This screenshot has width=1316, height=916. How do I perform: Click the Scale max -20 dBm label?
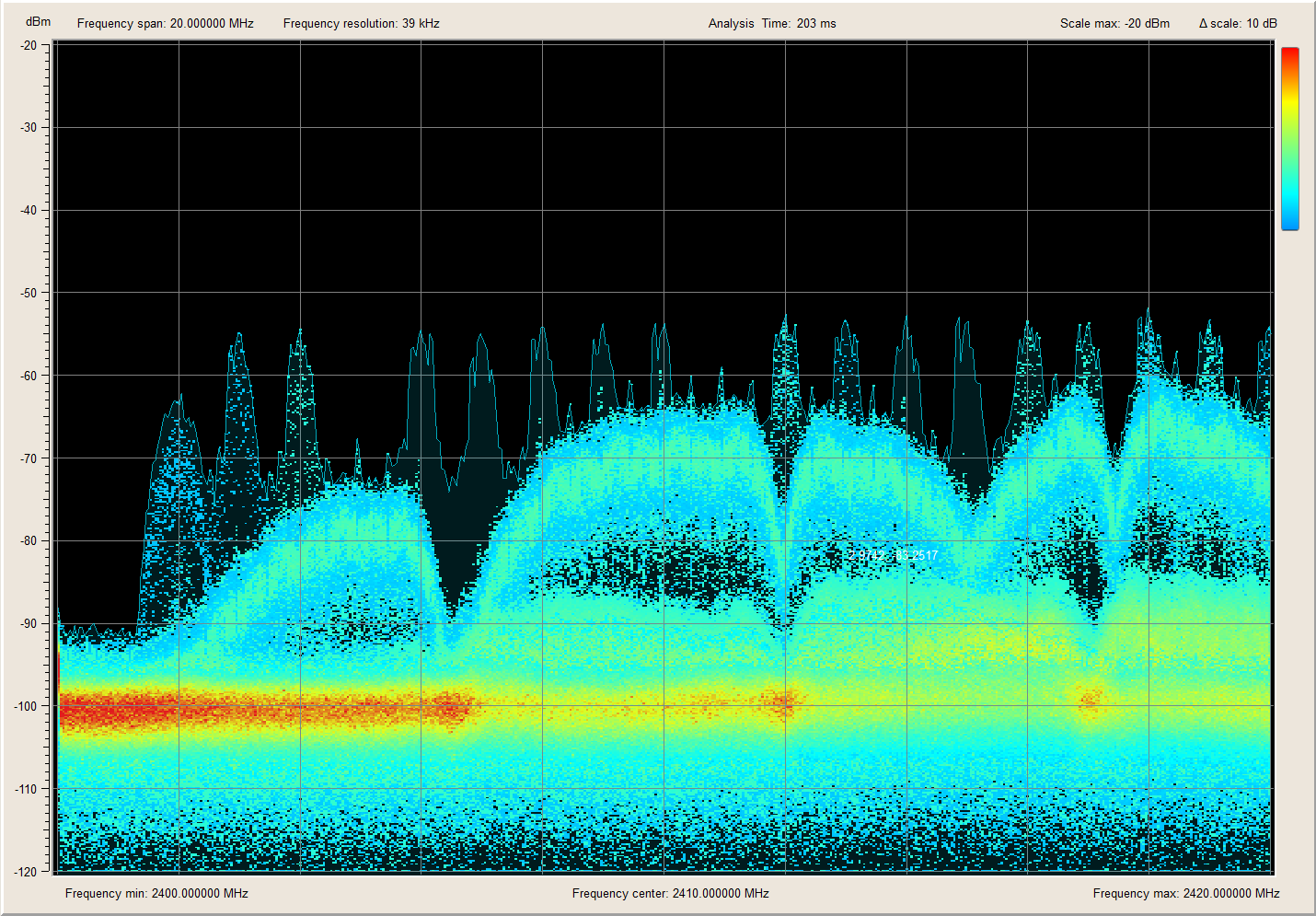click(x=1114, y=24)
